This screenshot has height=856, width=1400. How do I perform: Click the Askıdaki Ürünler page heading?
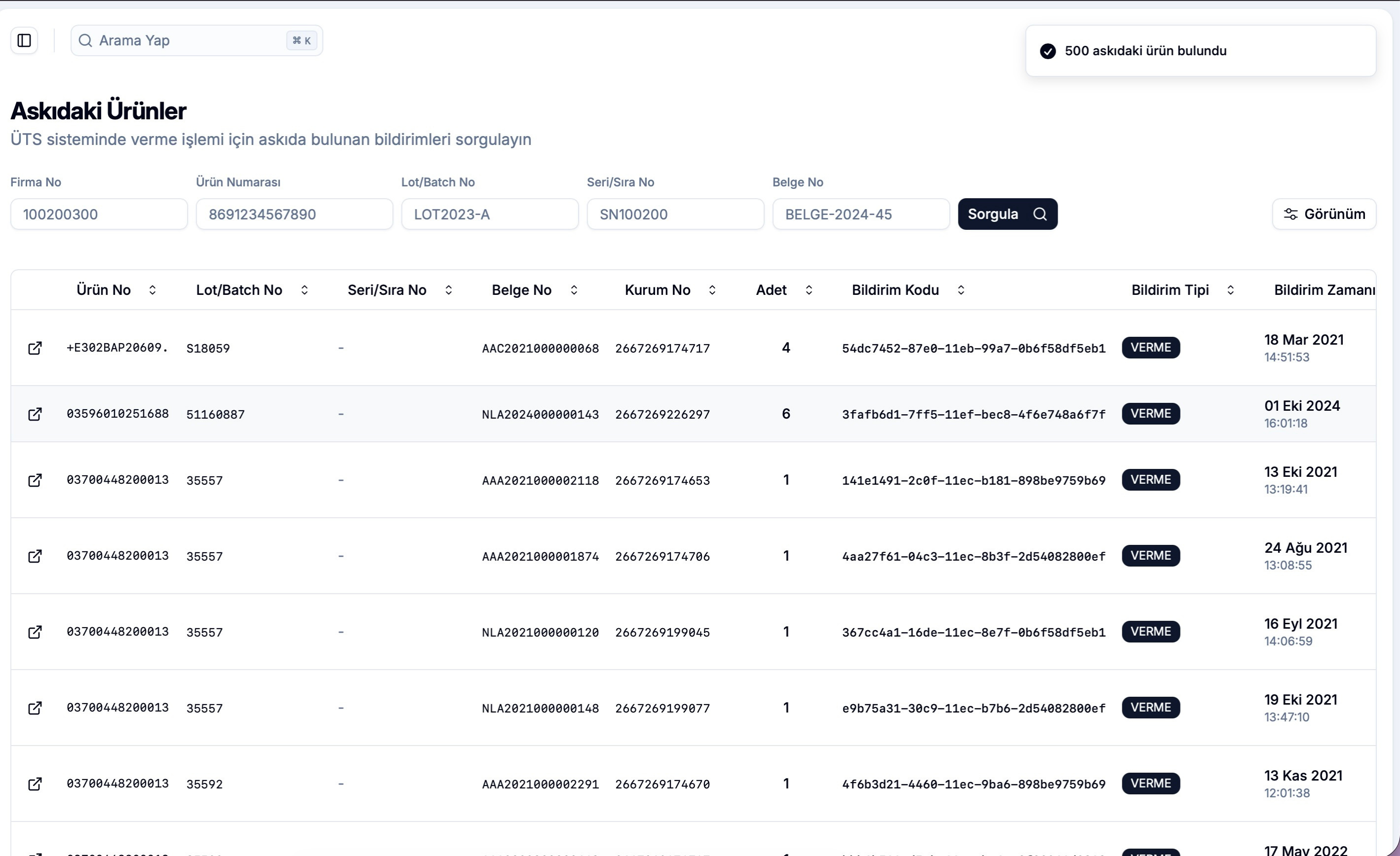(x=98, y=111)
